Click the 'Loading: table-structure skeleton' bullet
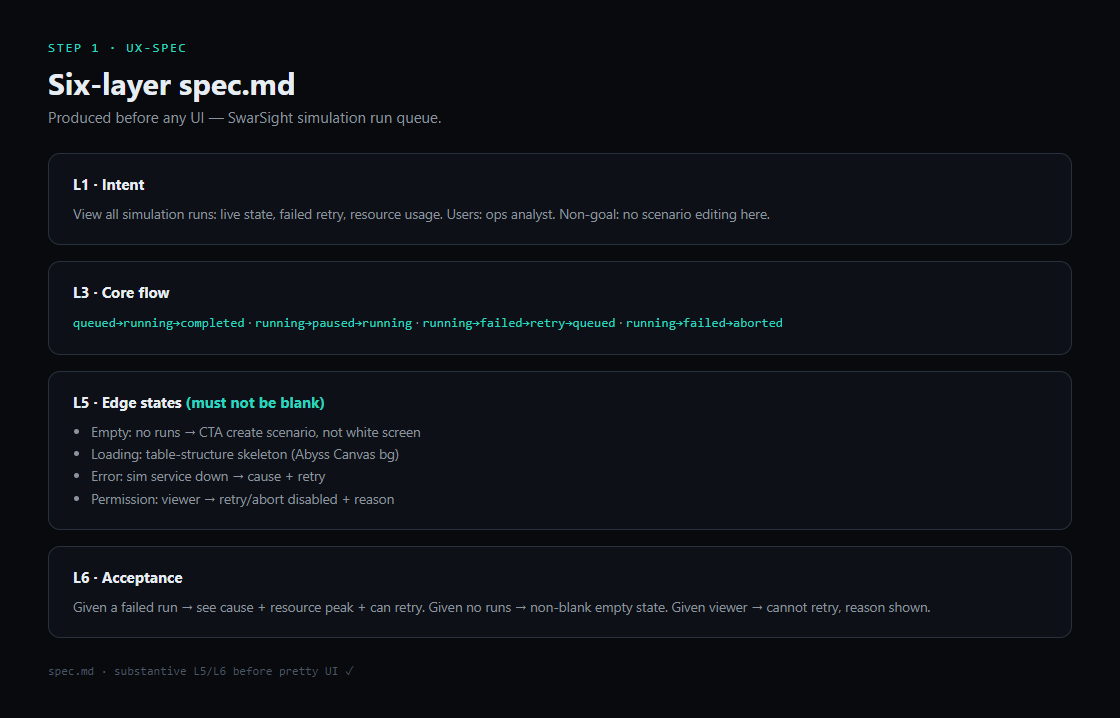 point(245,454)
